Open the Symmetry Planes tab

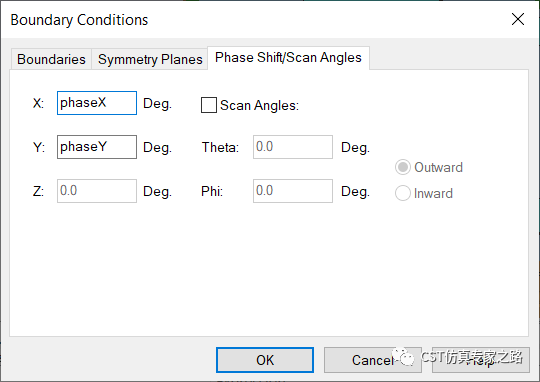tap(150, 59)
